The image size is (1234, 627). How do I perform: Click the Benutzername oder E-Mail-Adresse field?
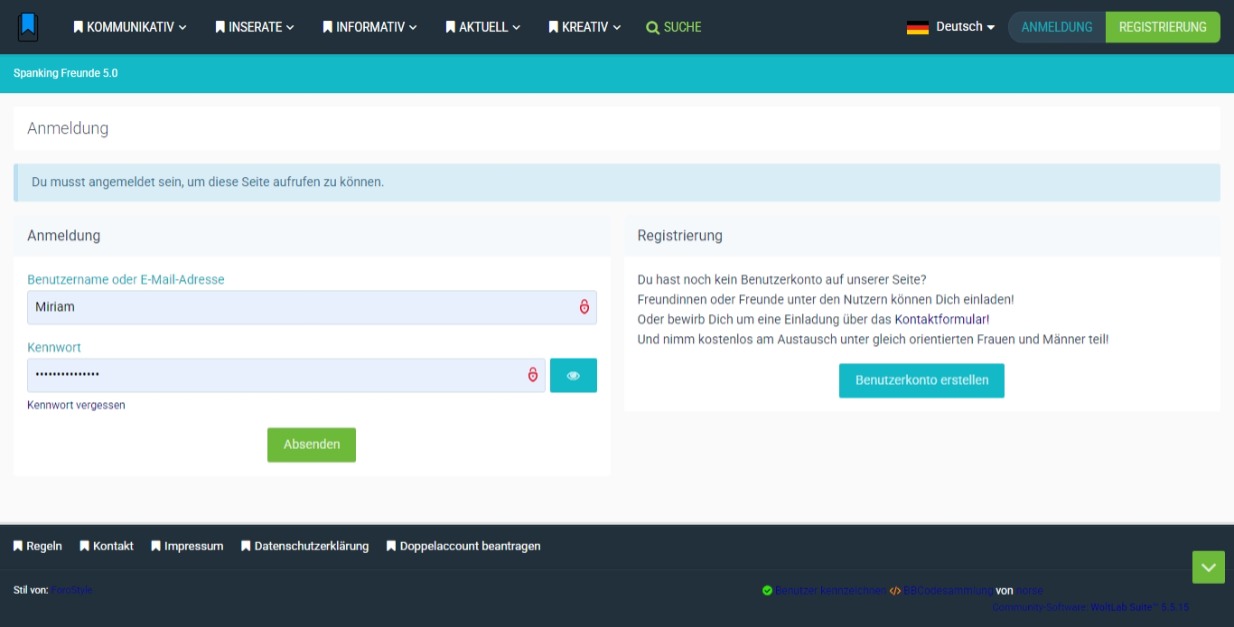pyautogui.click(x=300, y=307)
